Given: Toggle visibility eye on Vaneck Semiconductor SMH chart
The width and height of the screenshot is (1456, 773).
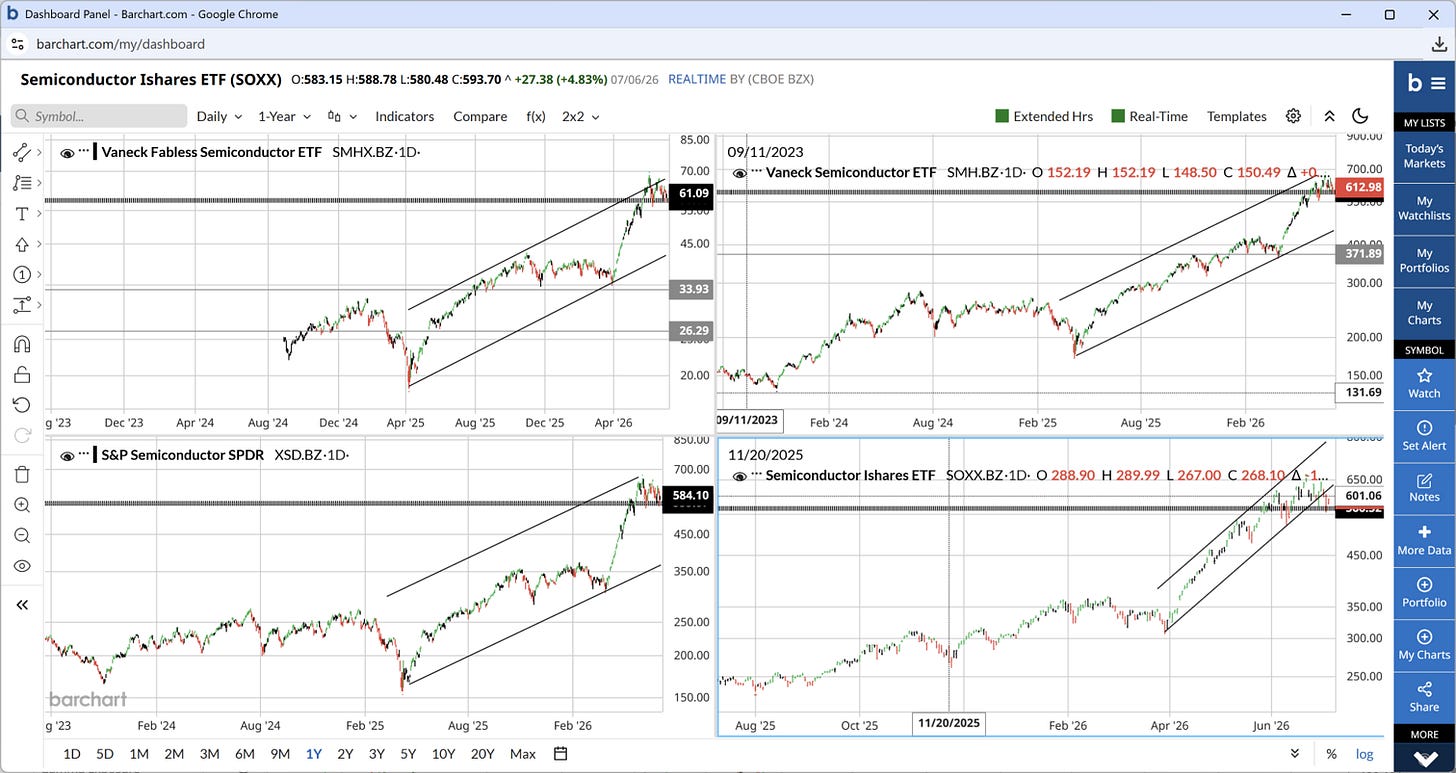Looking at the screenshot, I should pyautogui.click(x=741, y=172).
